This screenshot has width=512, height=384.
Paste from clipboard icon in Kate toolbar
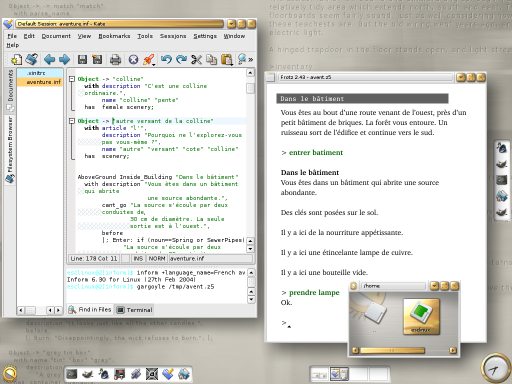click(227, 60)
